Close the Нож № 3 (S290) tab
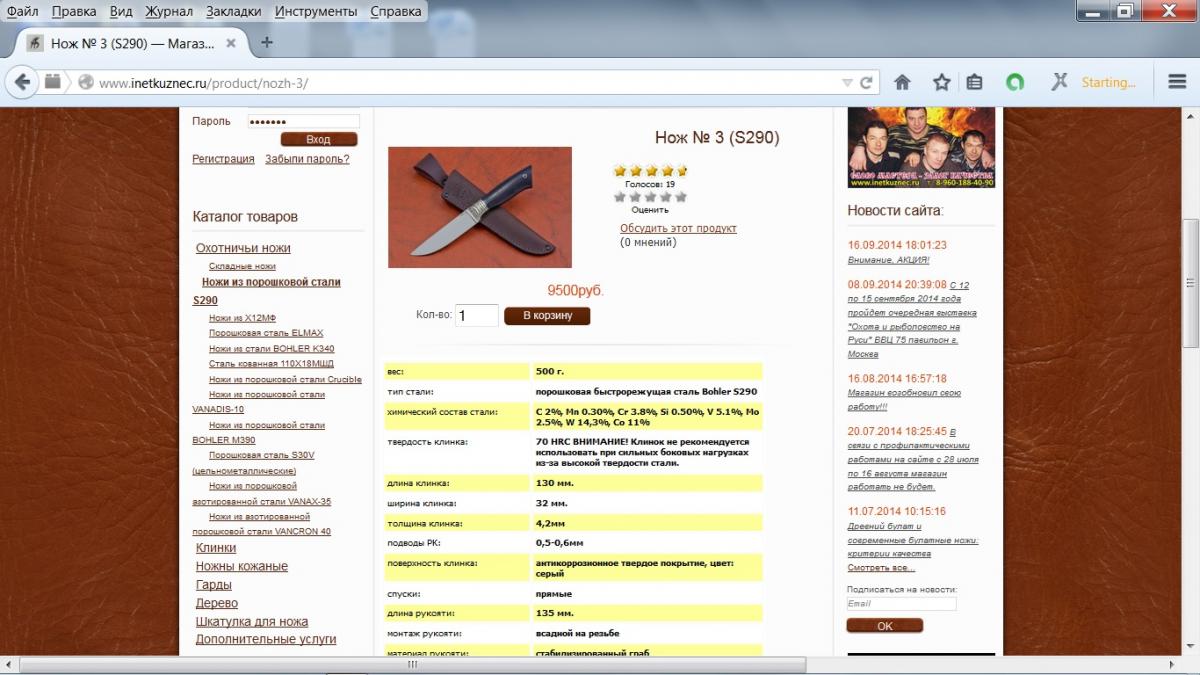Screen dimensions: 1200x675 click(231, 43)
